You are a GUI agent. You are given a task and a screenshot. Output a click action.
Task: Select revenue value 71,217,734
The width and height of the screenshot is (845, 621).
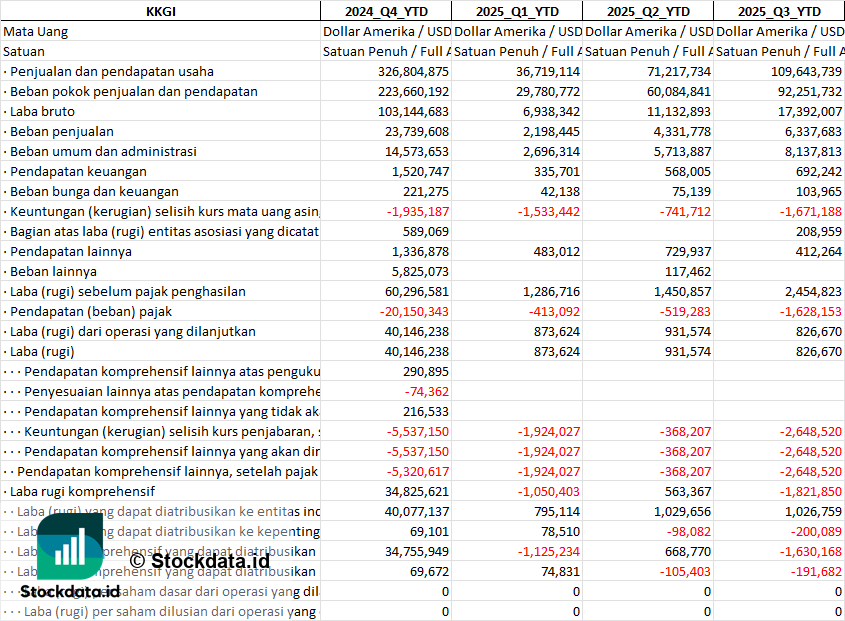pos(678,71)
